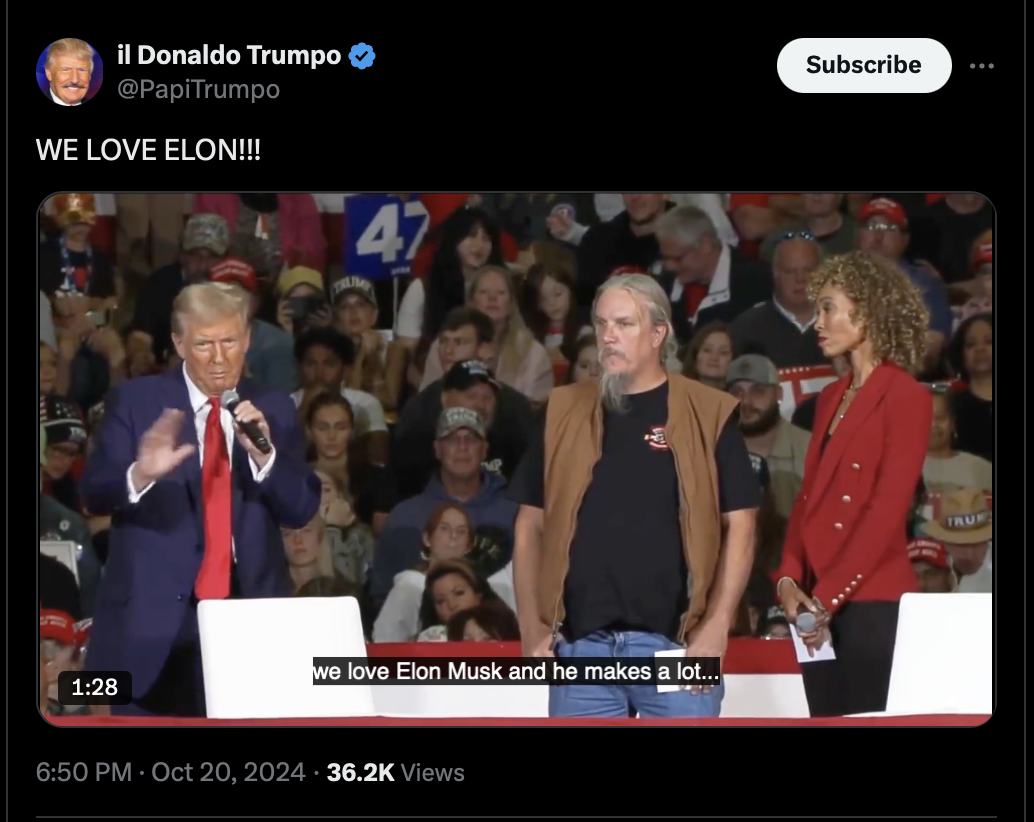Click the word "Views" beside the count

click(433, 773)
